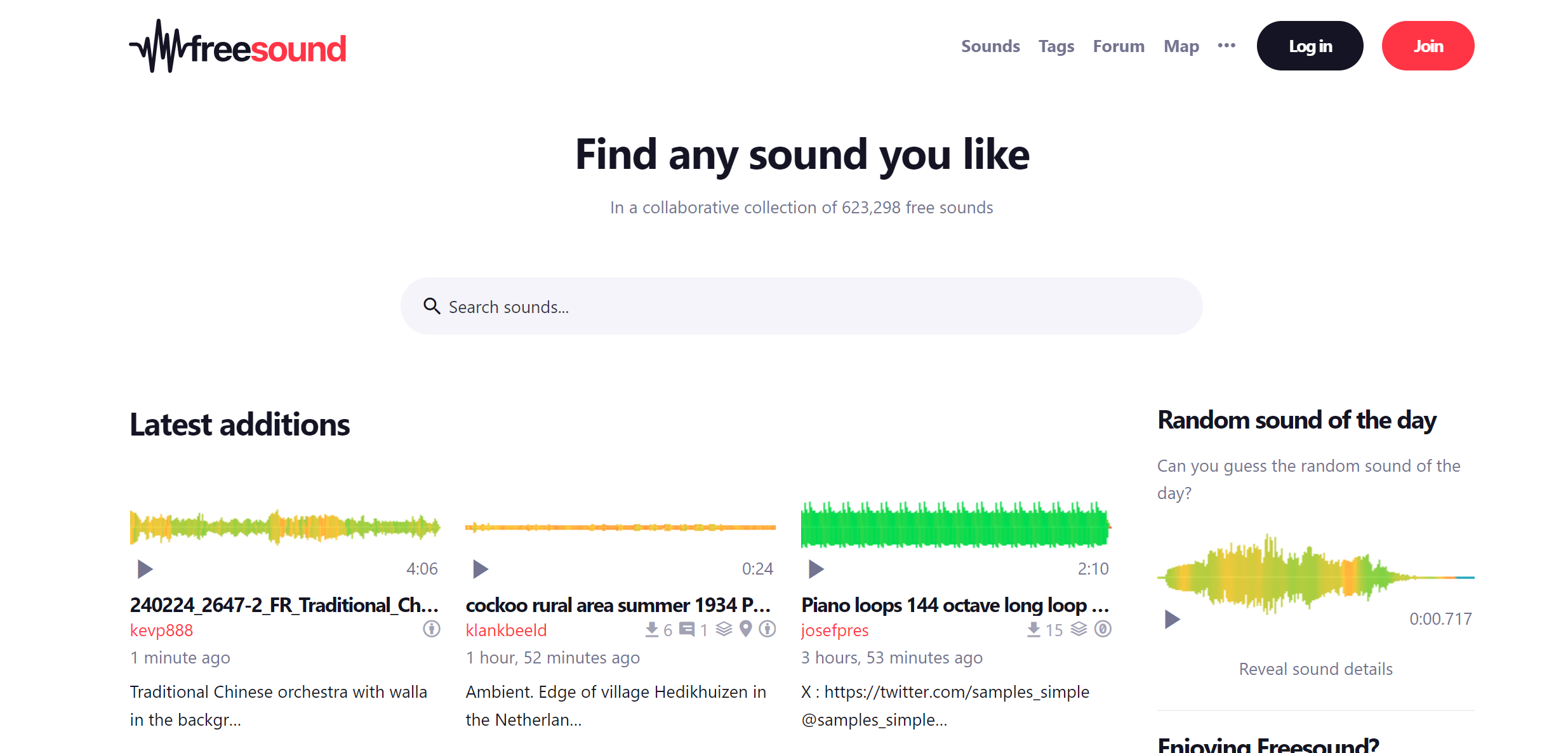Image resolution: width=1568 pixels, height=753 pixels.
Task: Seek within the Piano loops waveform
Action: 955,526
